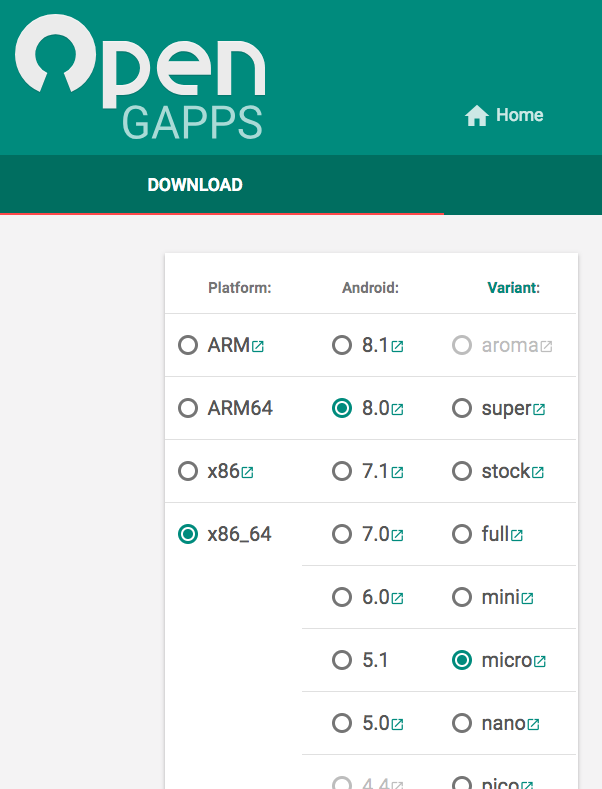Pick the micro variant radio button
Image resolution: width=602 pixels, height=789 pixels.
[462, 660]
